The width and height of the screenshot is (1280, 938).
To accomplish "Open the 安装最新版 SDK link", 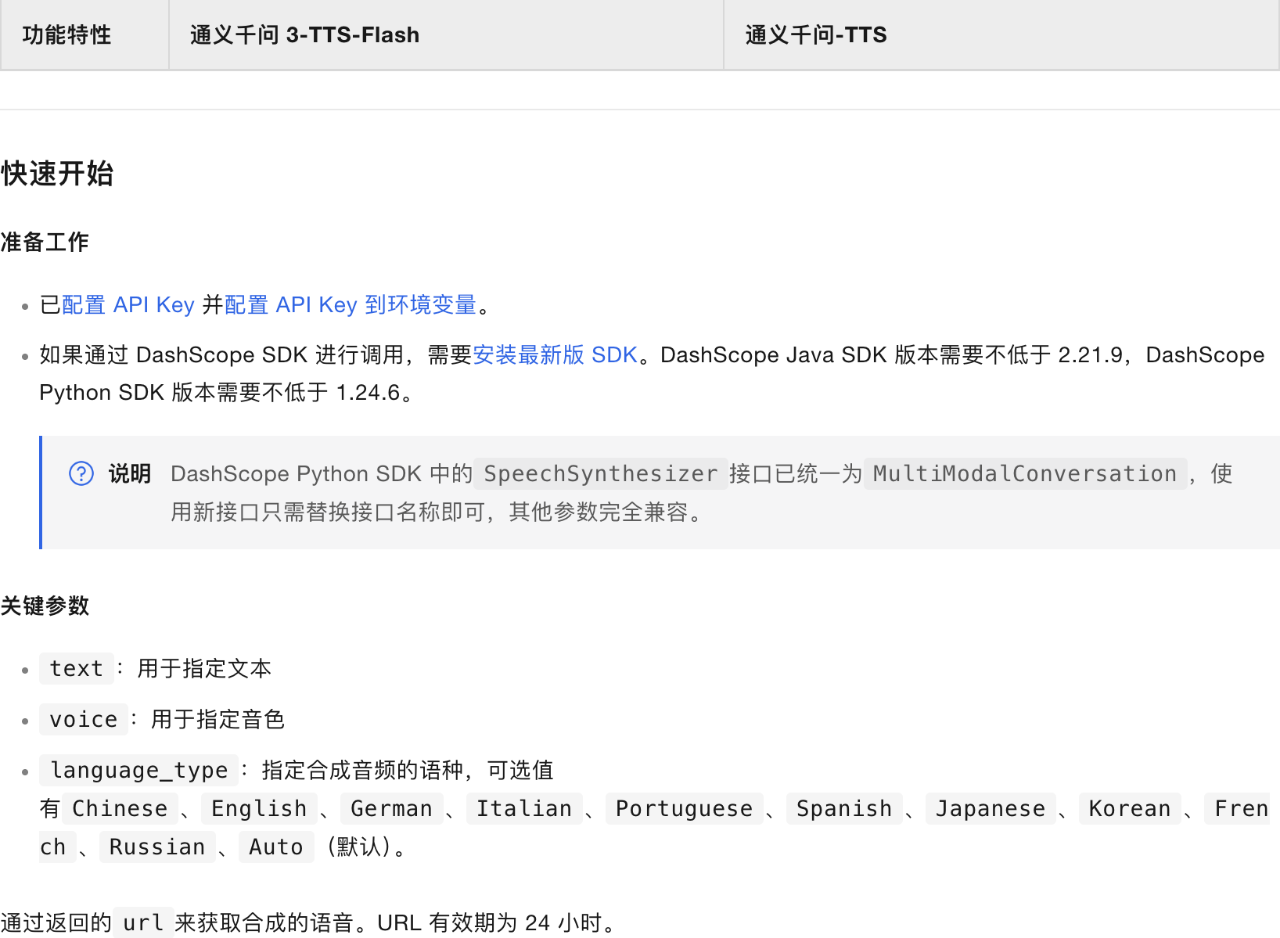I will (x=554, y=354).
